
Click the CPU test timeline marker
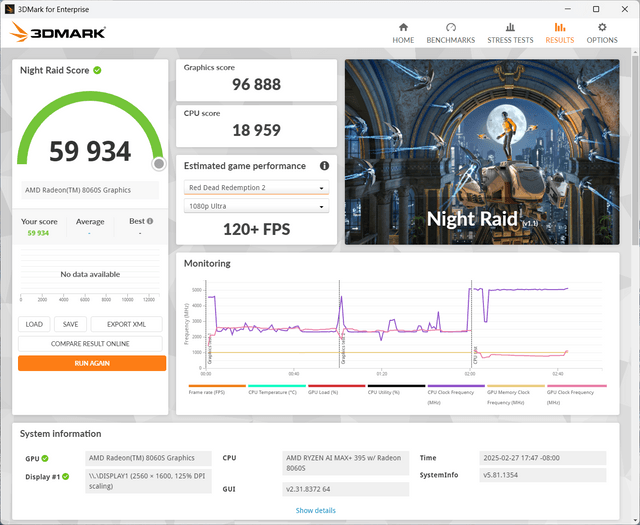[x=472, y=324]
